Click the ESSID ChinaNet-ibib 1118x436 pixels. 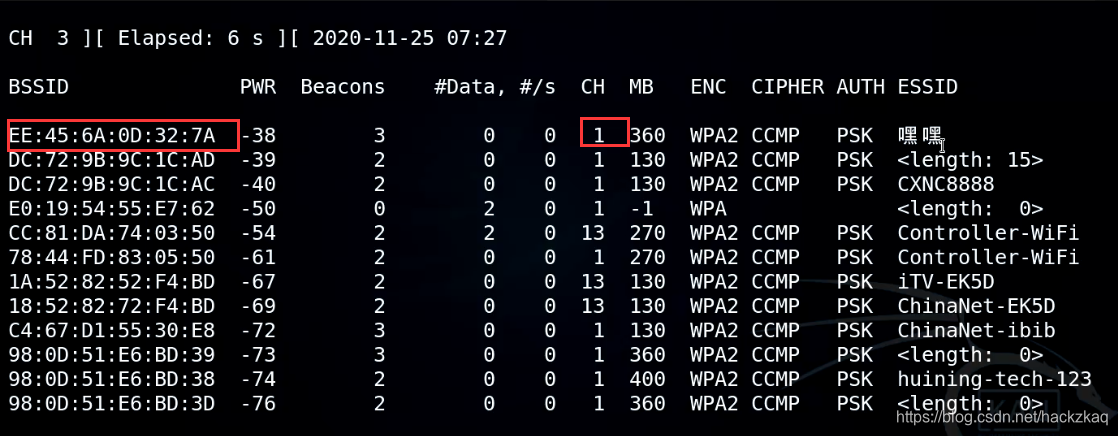click(x=977, y=330)
